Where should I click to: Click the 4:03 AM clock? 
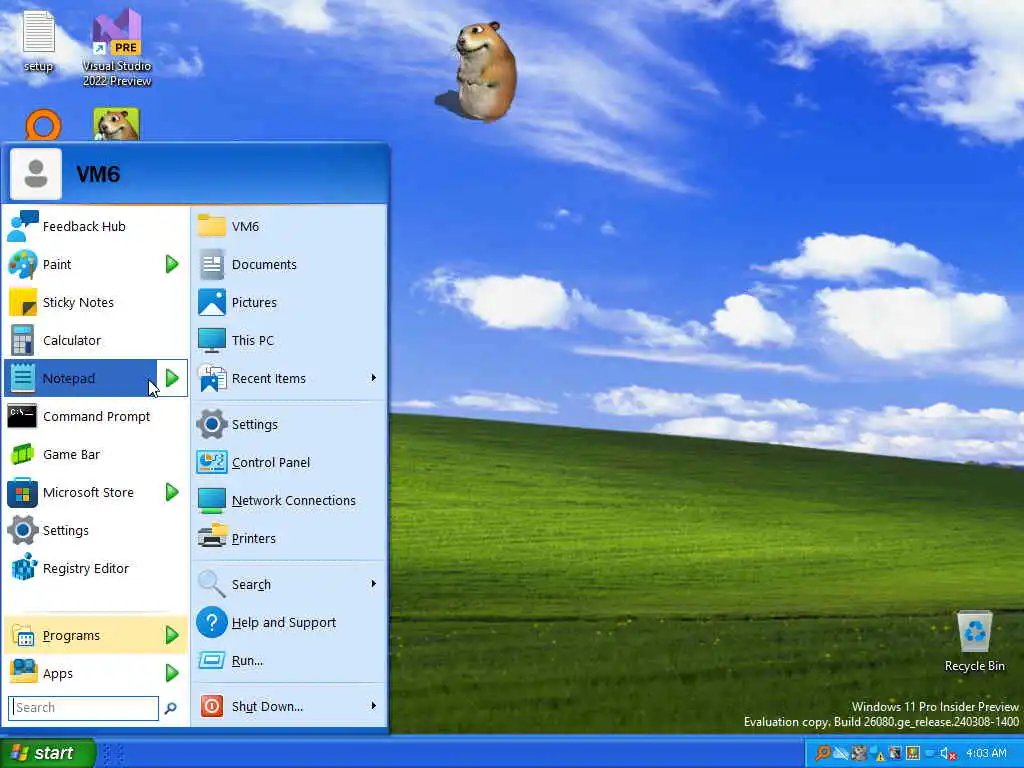[987, 753]
